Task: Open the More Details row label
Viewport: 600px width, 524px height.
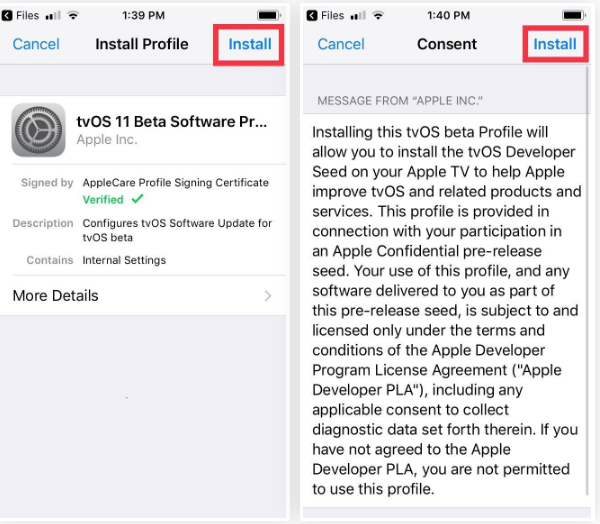Action: coord(55,296)
